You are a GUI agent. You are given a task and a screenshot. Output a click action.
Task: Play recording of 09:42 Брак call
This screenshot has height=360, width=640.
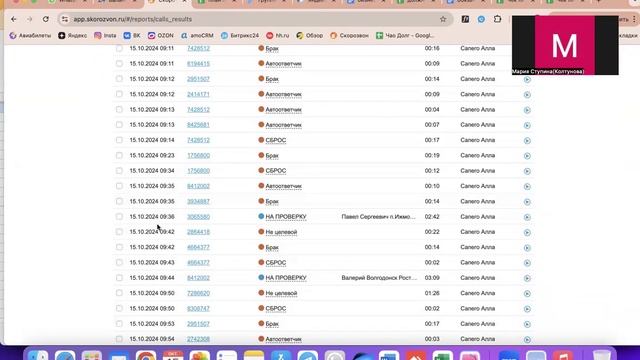click(x=527, y=248)
